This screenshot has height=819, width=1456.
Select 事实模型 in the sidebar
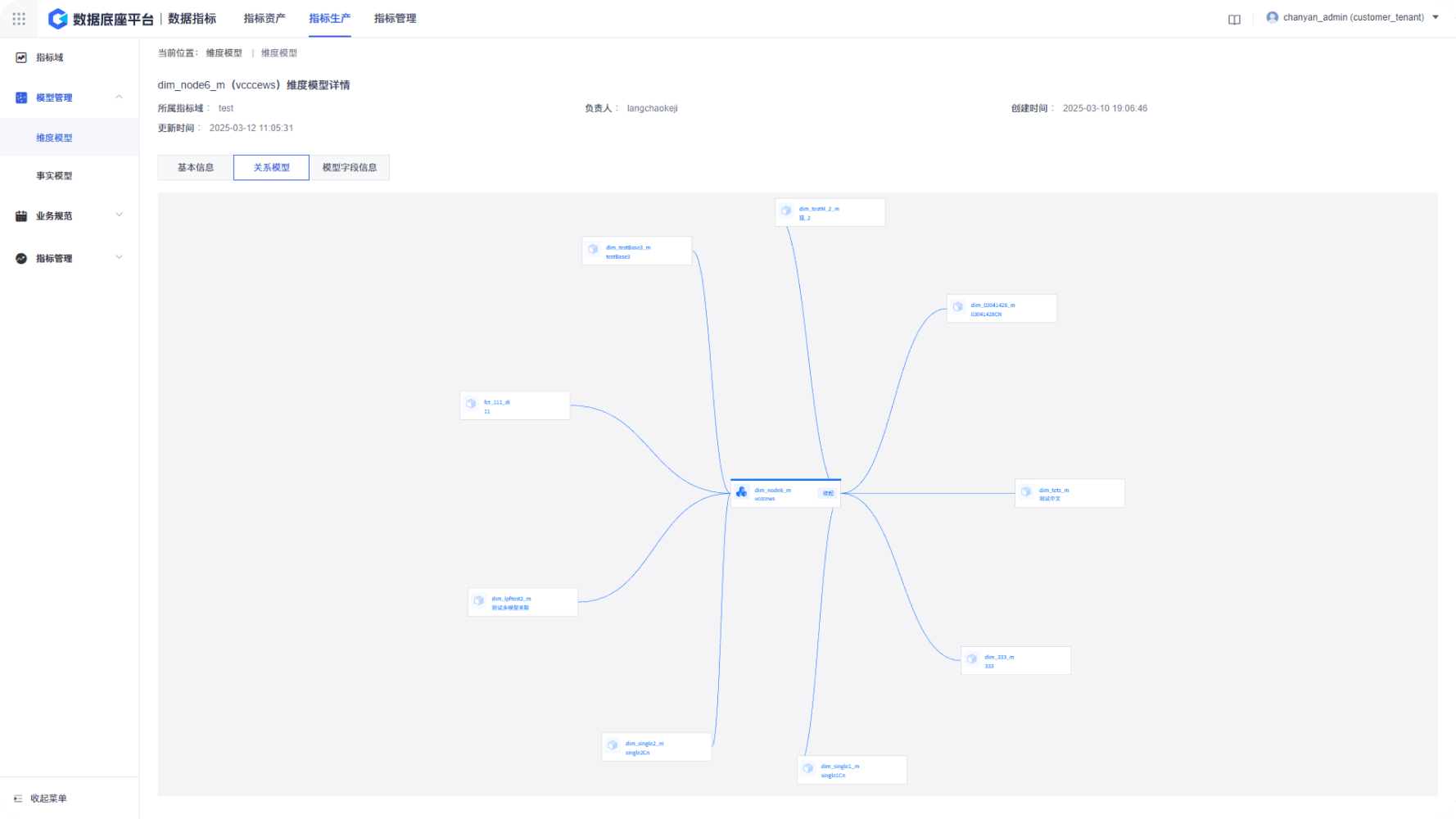[54, 176]
